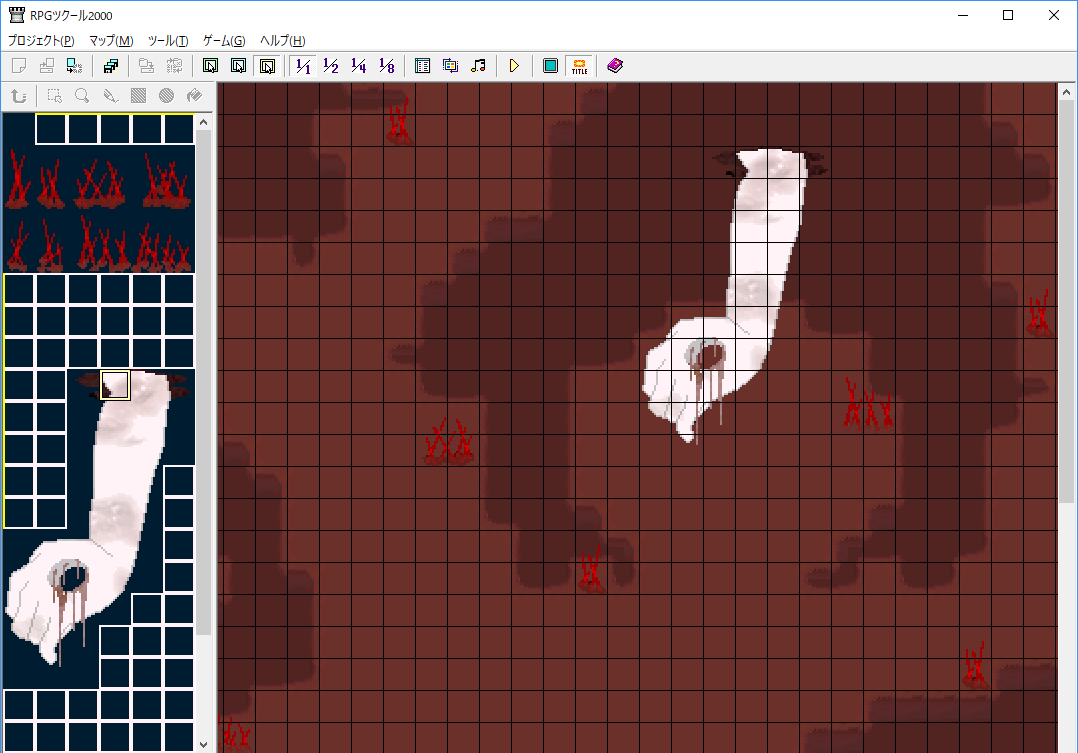Open the ヘルプ(H) menu
The width and height of the screenshot is (1078, 753).
(282, 41)
